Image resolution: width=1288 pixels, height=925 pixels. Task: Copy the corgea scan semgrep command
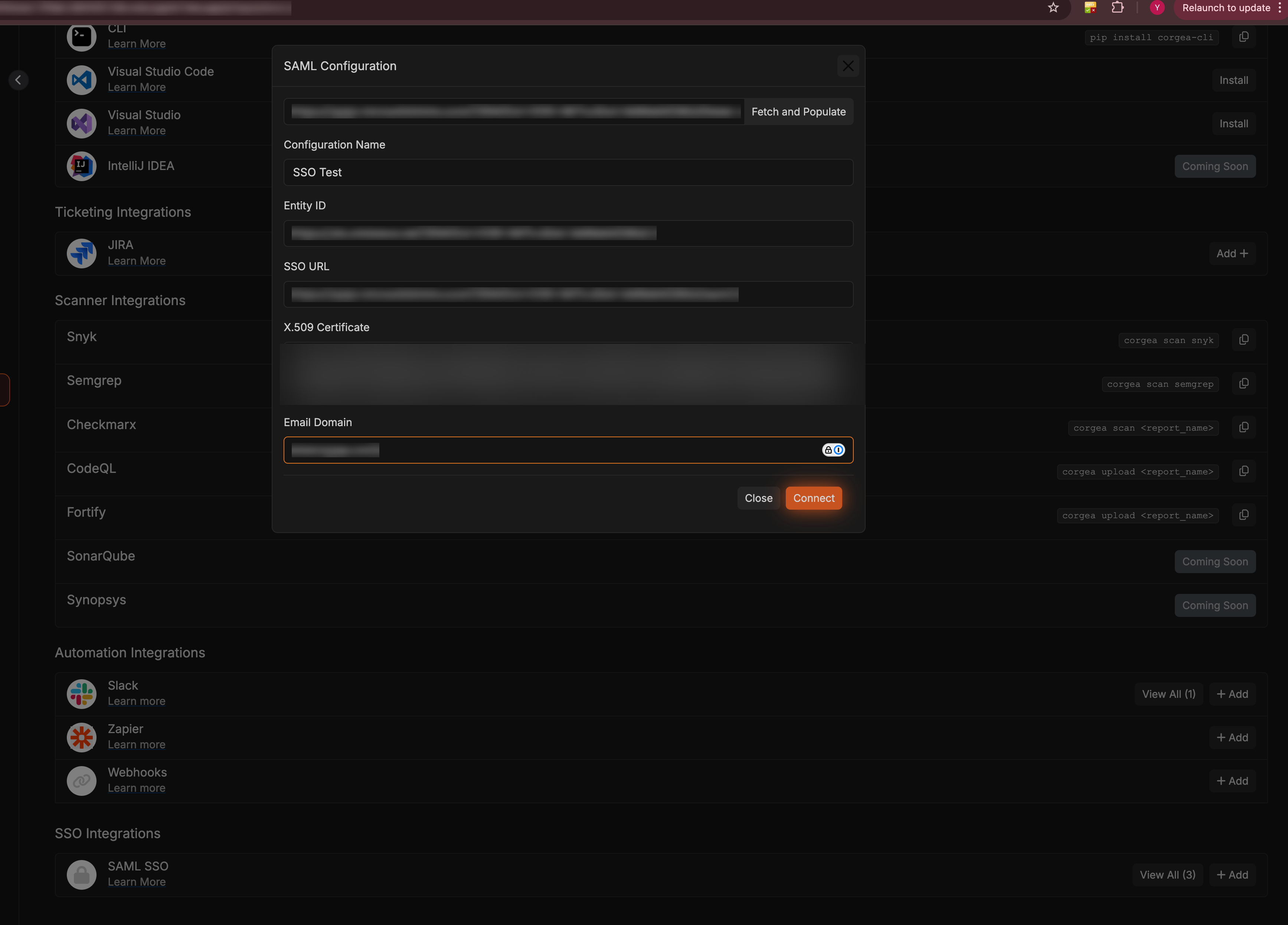pyautogui.click(x=1243, y=384)
